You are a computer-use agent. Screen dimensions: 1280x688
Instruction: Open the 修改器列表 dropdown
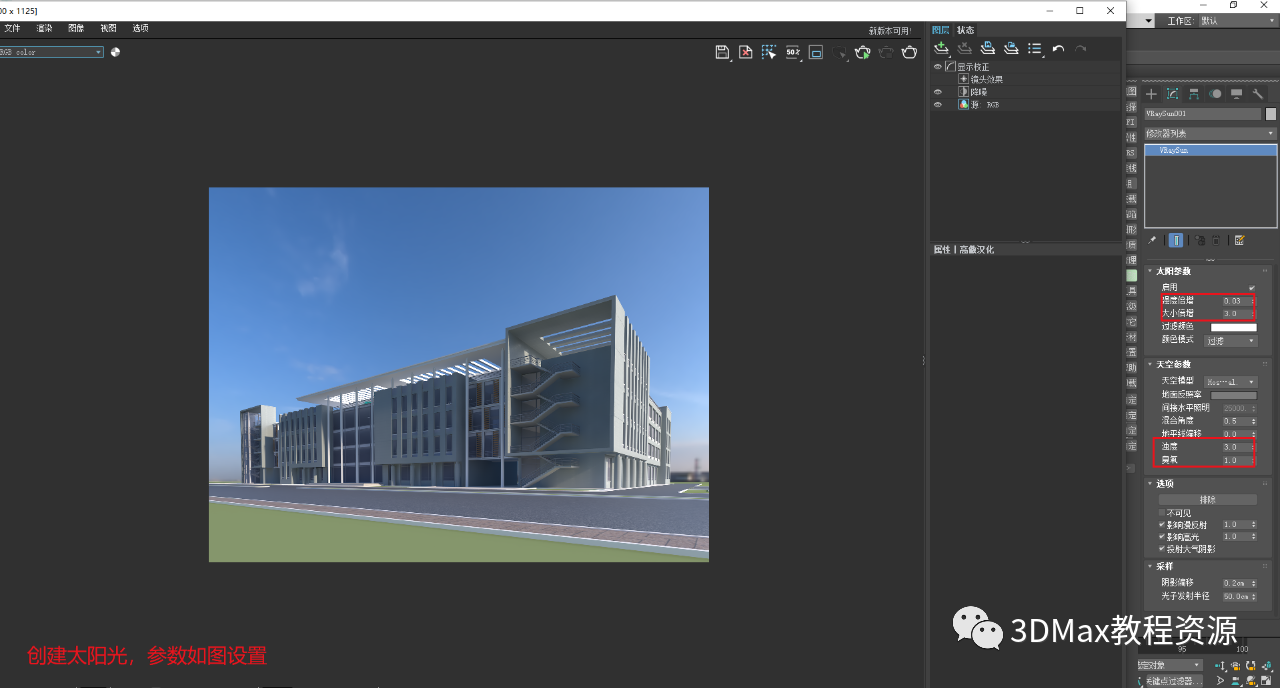point(1210,133)
